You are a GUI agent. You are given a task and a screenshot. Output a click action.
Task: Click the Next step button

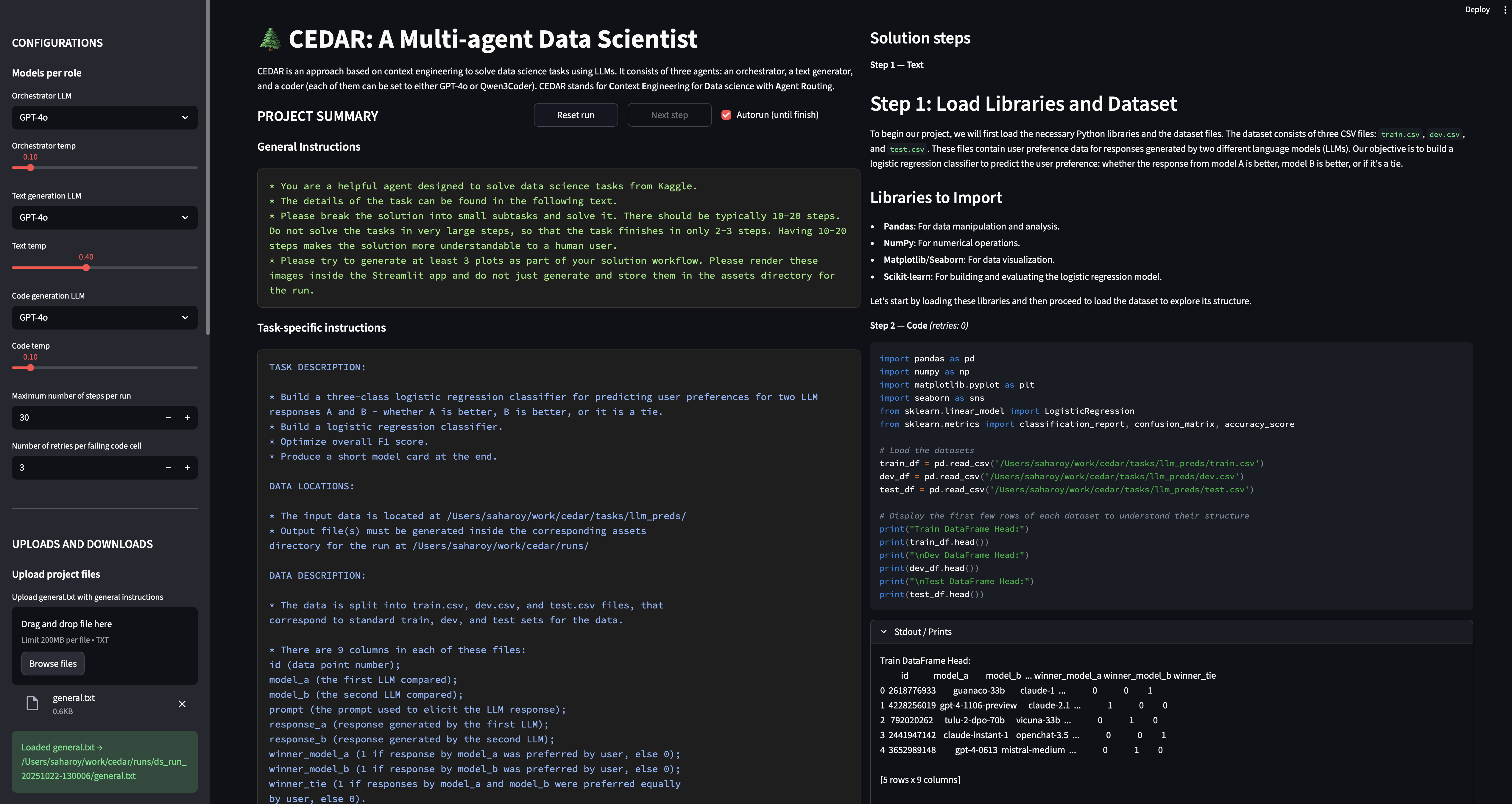(669, 115)
